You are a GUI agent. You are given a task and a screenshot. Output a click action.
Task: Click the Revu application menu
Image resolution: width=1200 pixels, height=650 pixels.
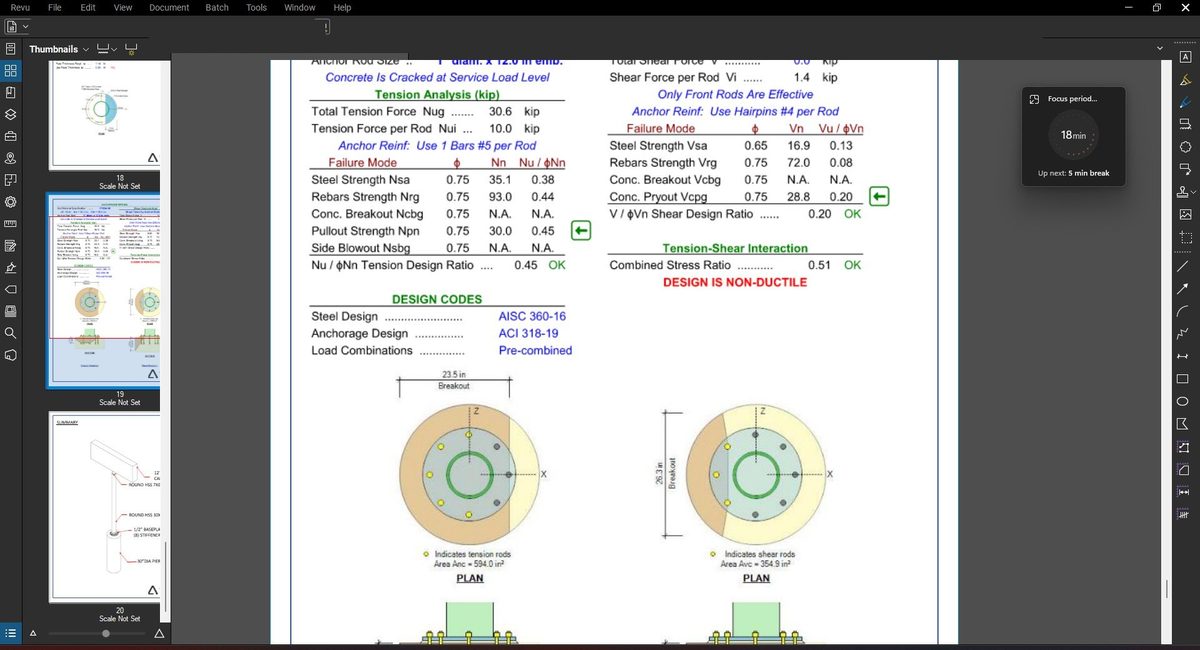(x=20, y=8)
